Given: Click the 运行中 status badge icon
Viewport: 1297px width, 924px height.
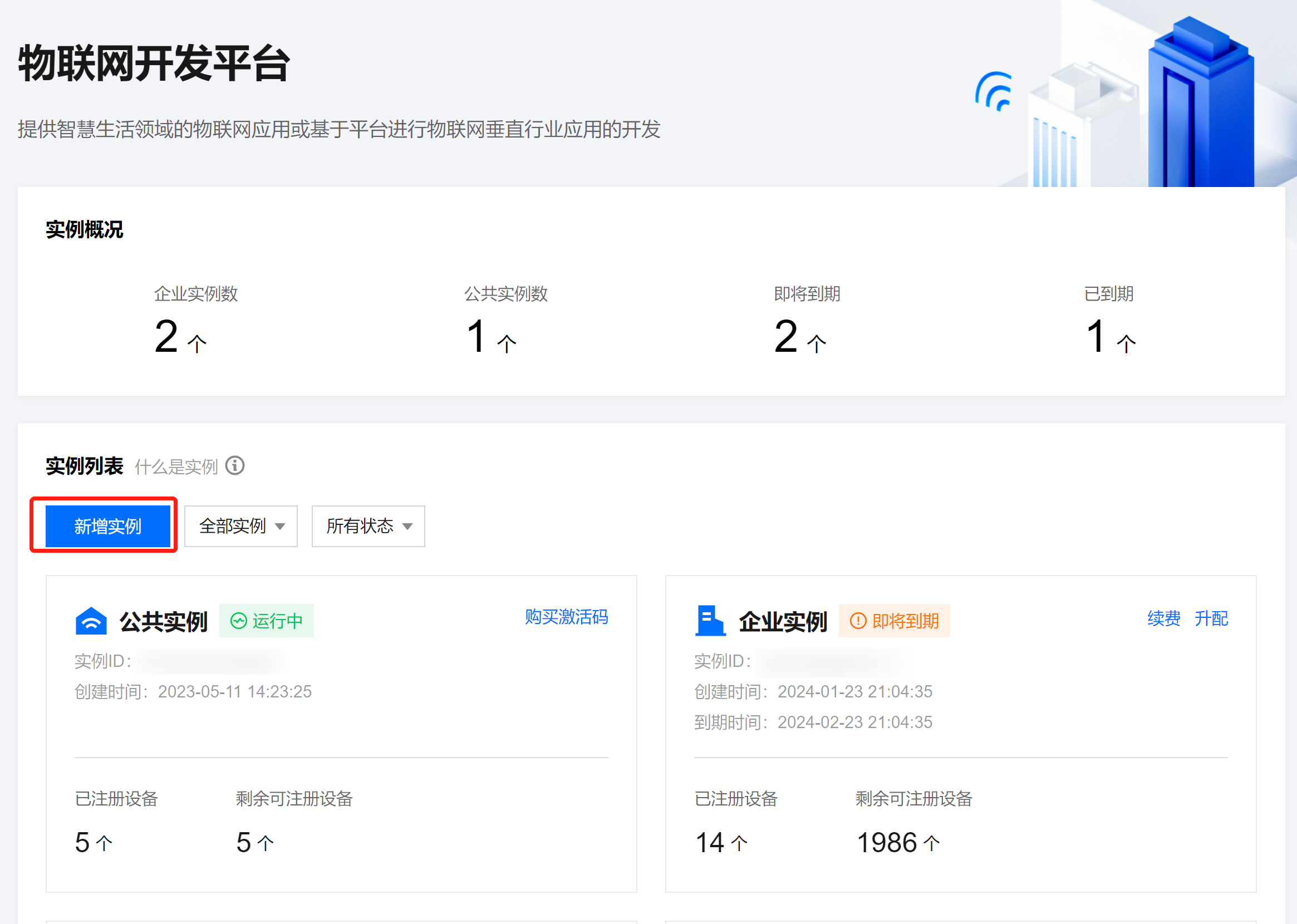Looking at the screenshot, I should click(x=239, y=621).
